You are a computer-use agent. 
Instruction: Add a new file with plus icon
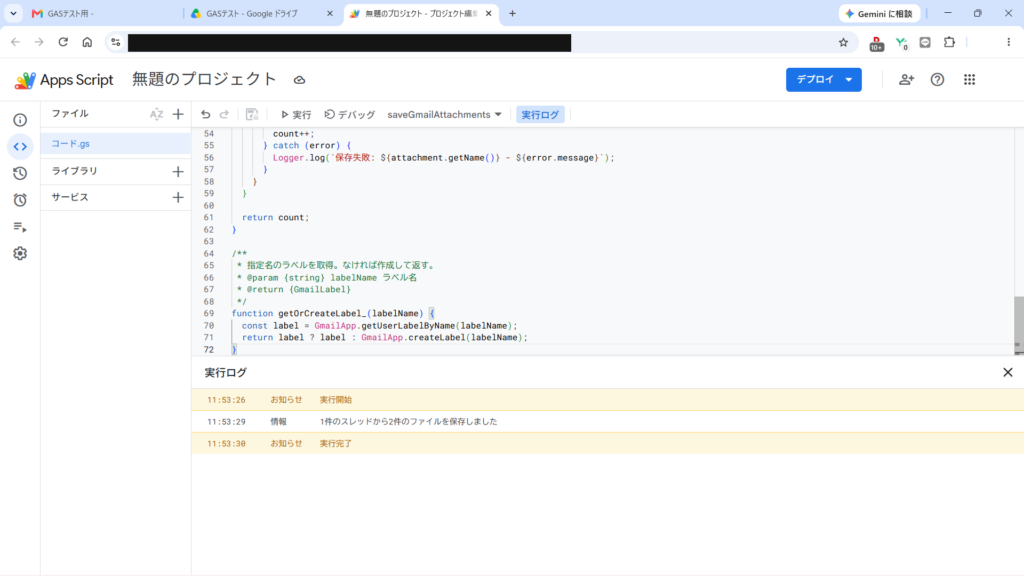pos(178,114)
